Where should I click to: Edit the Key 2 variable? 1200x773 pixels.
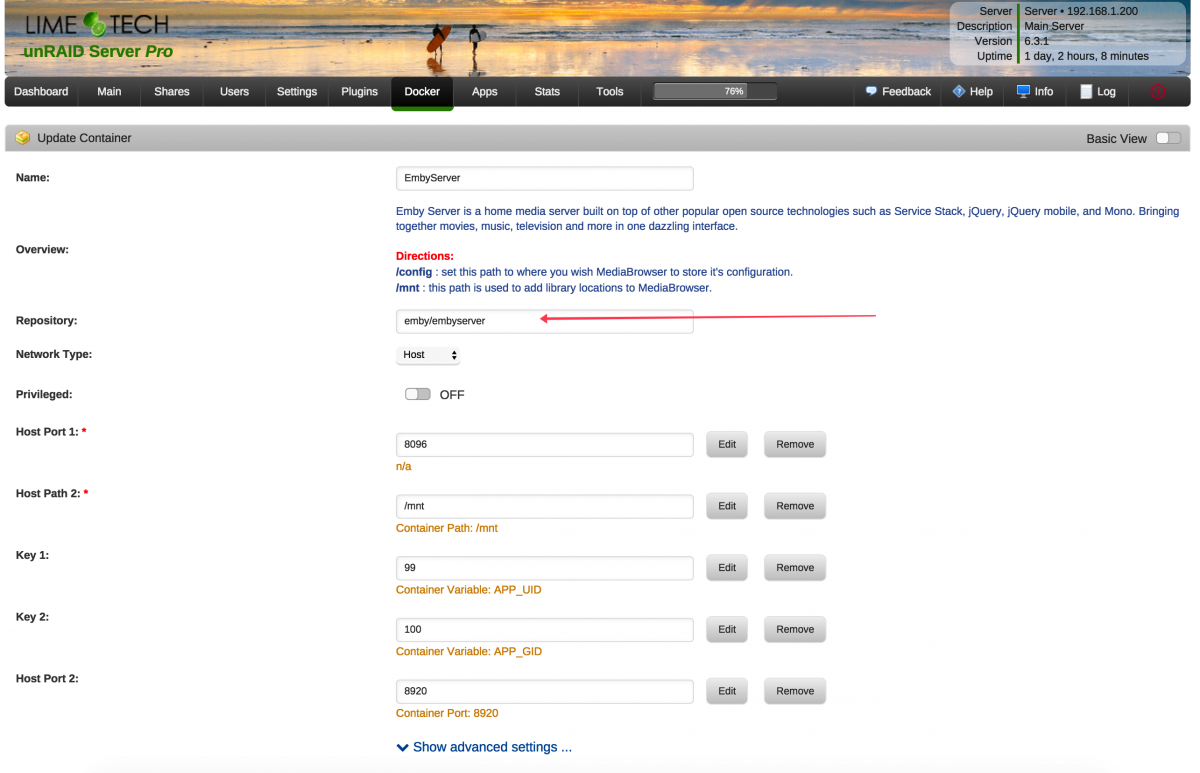click(727, 630)
